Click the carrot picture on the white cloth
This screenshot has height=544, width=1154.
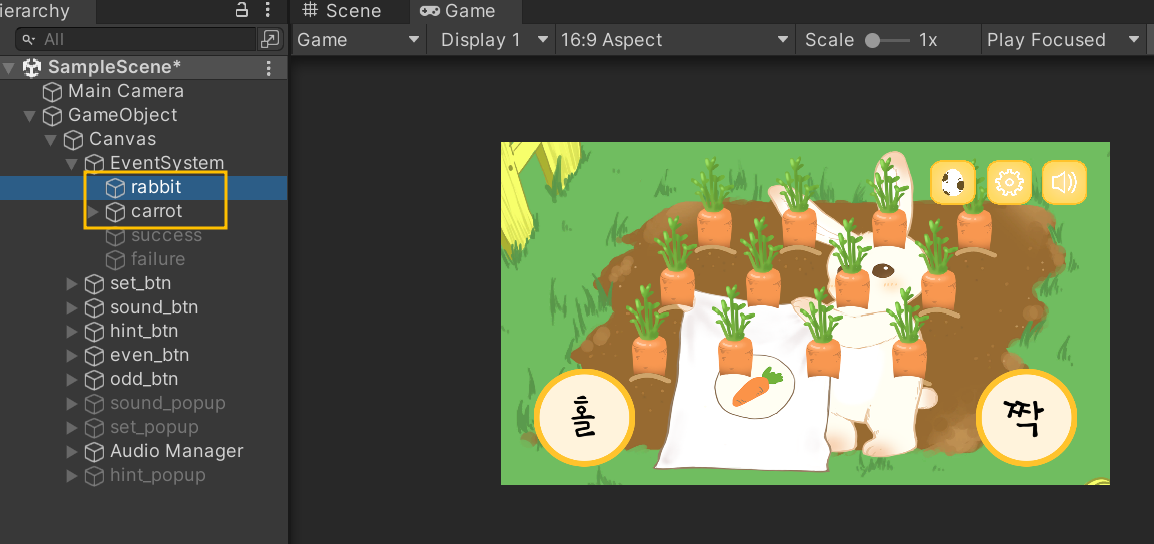(x=755, y=388)
